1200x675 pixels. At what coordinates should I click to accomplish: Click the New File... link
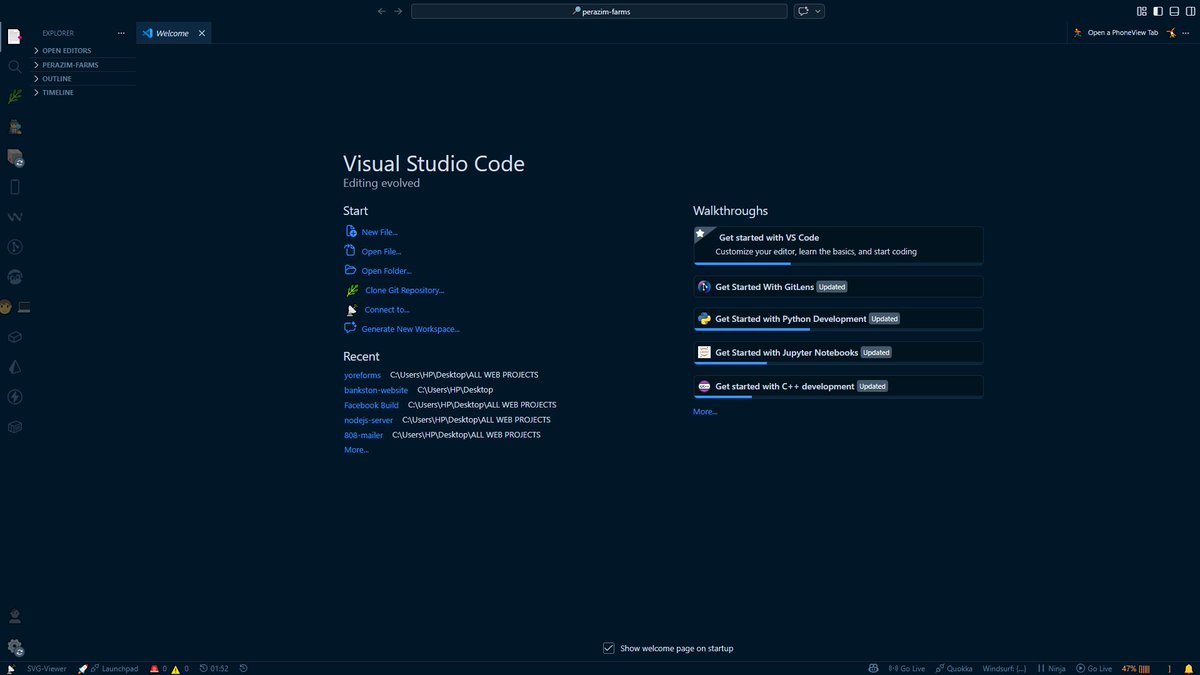[379, 232]
